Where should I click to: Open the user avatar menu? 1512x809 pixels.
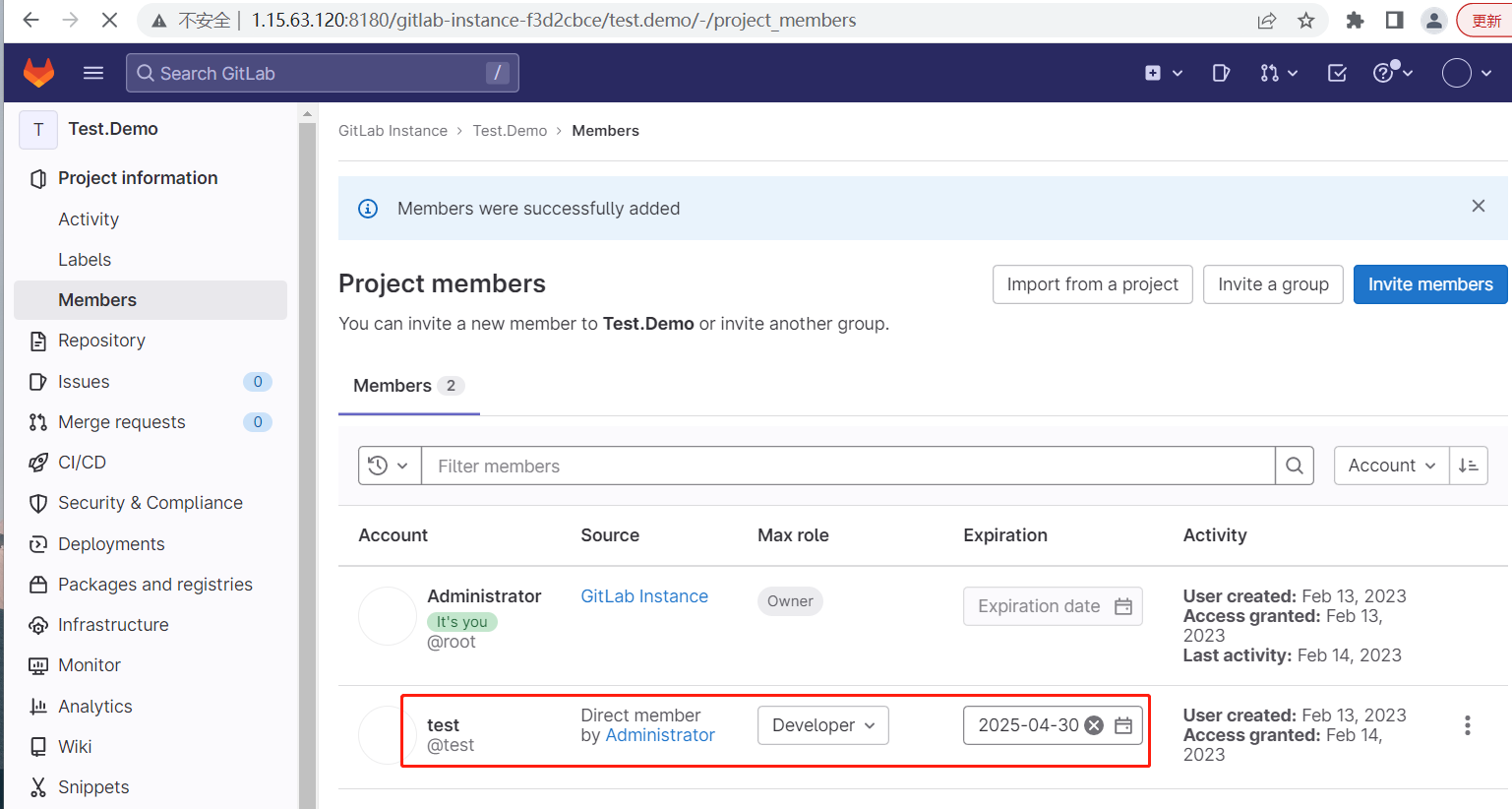coord(1467,73)
